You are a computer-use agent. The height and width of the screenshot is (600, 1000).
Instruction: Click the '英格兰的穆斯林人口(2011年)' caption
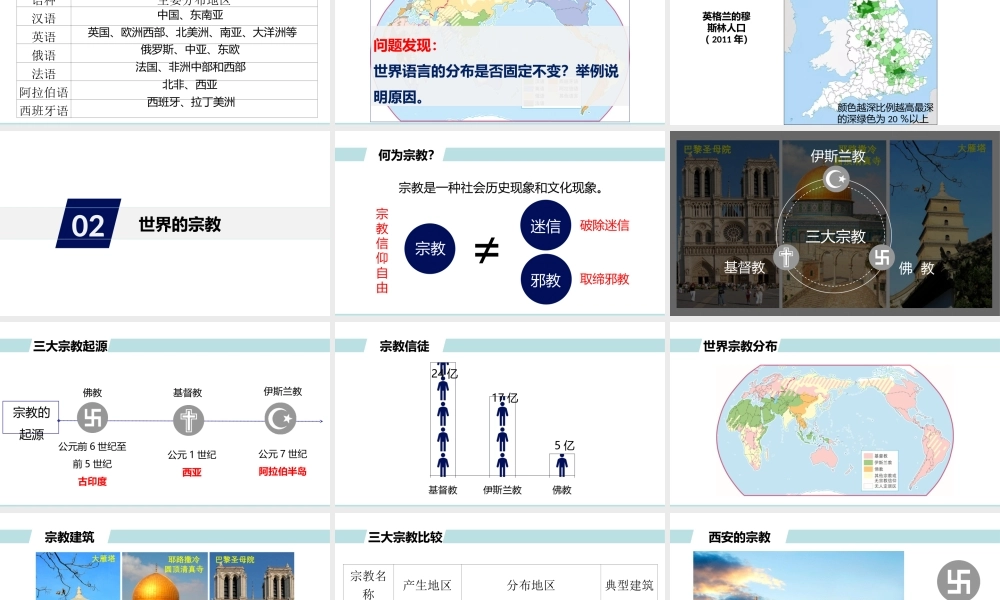click(726, 27)
